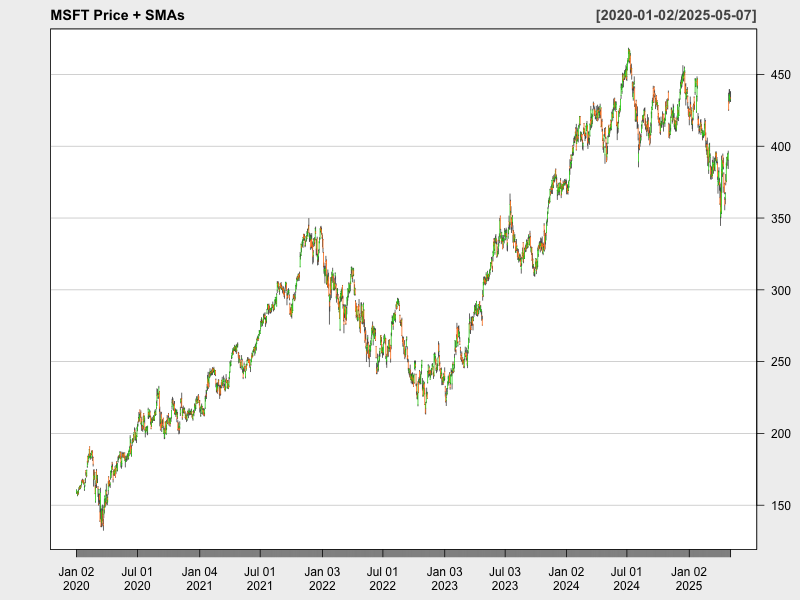The height and width of the screenshot is (600, 800).
Task: Click the 300 y-axis value
Action: [781, 290]
